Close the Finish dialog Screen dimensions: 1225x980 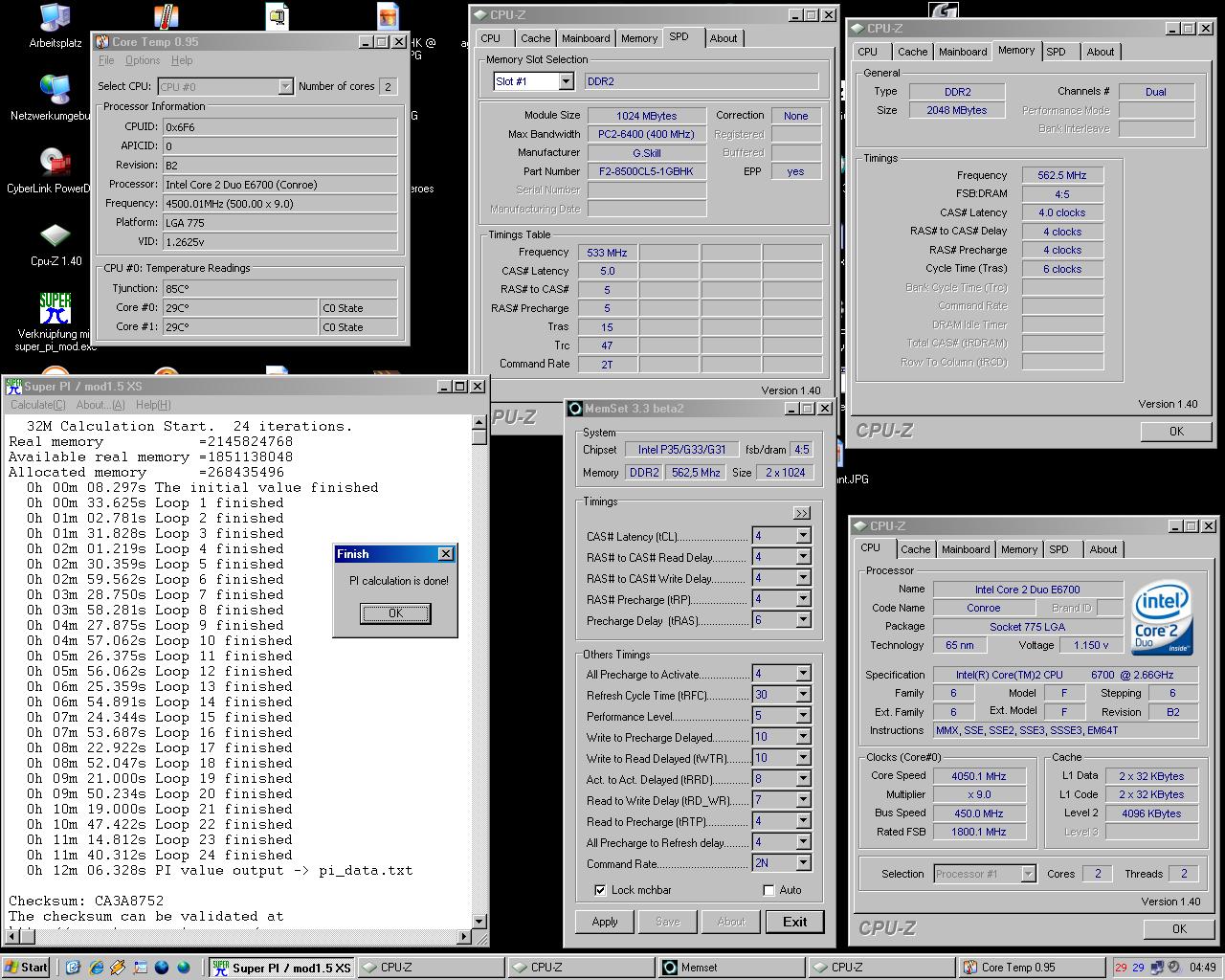pos(445,554)
